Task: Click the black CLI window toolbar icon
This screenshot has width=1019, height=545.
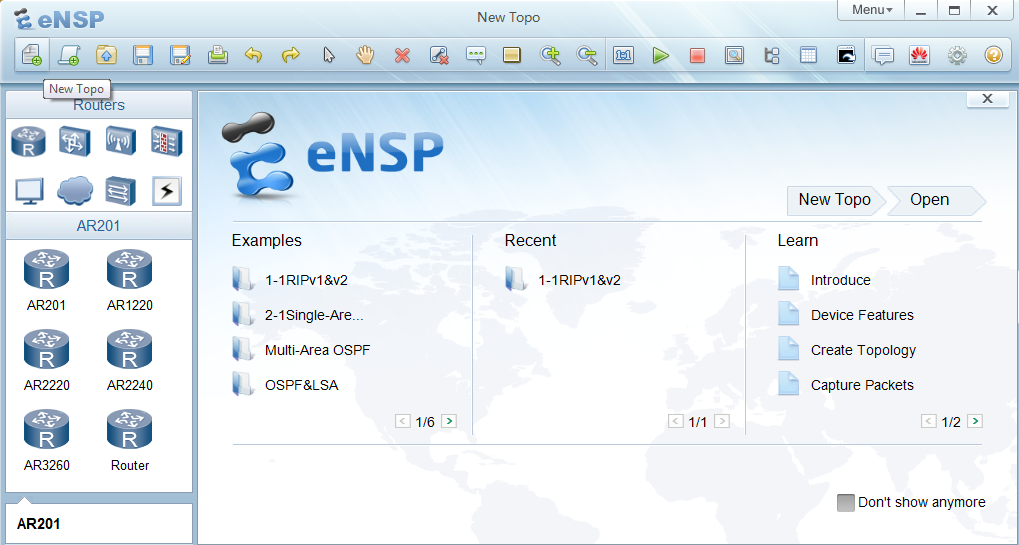Action: coord(846,55)
